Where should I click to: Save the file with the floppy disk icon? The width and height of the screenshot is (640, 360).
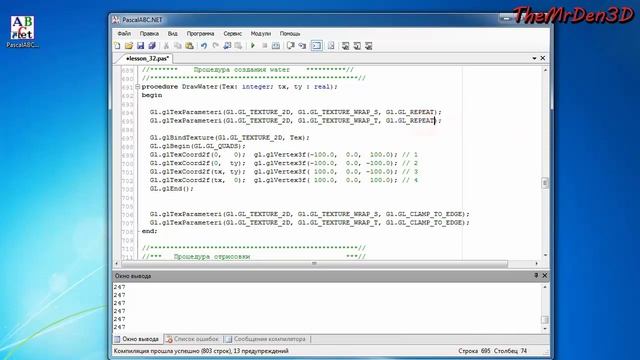click(x=140, y=46)
